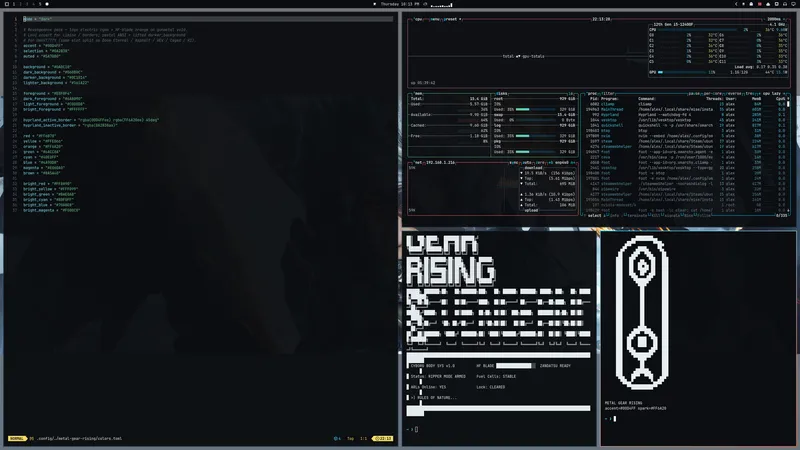Toggle reverse sorting in proc panel
Image resolution: width=800 pixels, height=450 pixels.
[734, 94]
